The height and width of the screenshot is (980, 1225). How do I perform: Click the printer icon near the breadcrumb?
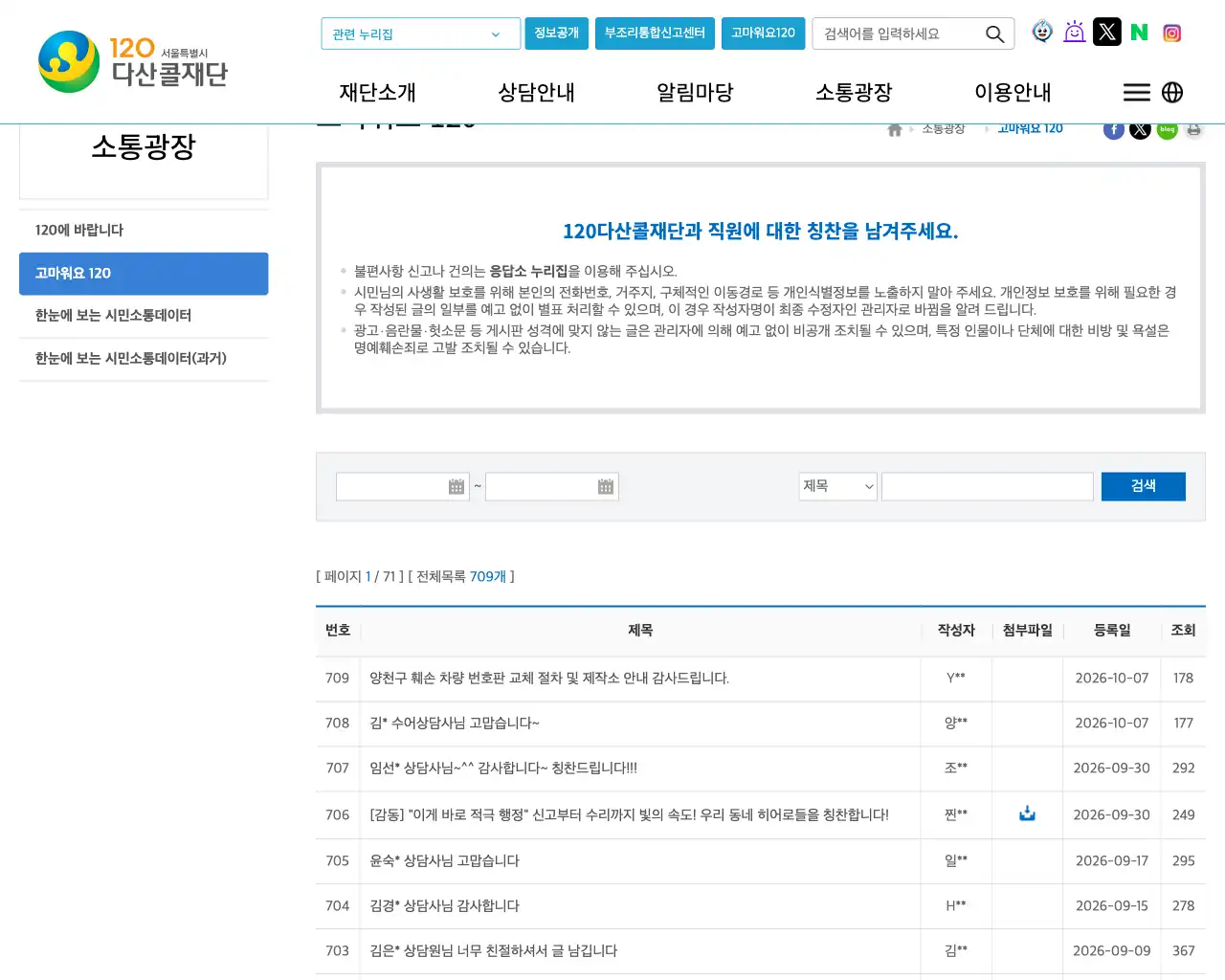[x=1193, y=130]
